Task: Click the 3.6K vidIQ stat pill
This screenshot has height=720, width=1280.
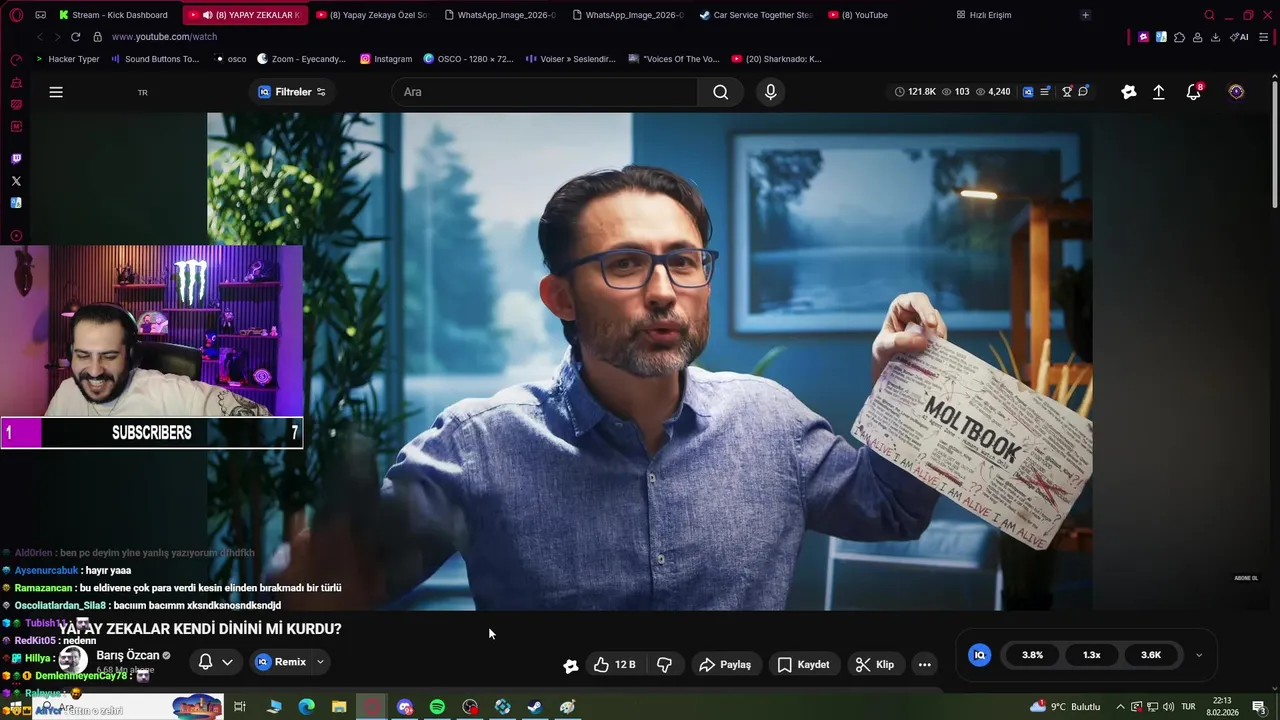Action: point(1151,655)
